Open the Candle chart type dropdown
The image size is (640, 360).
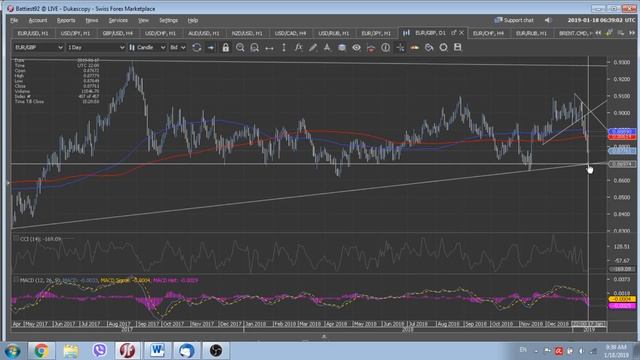[x=147, y=48]
